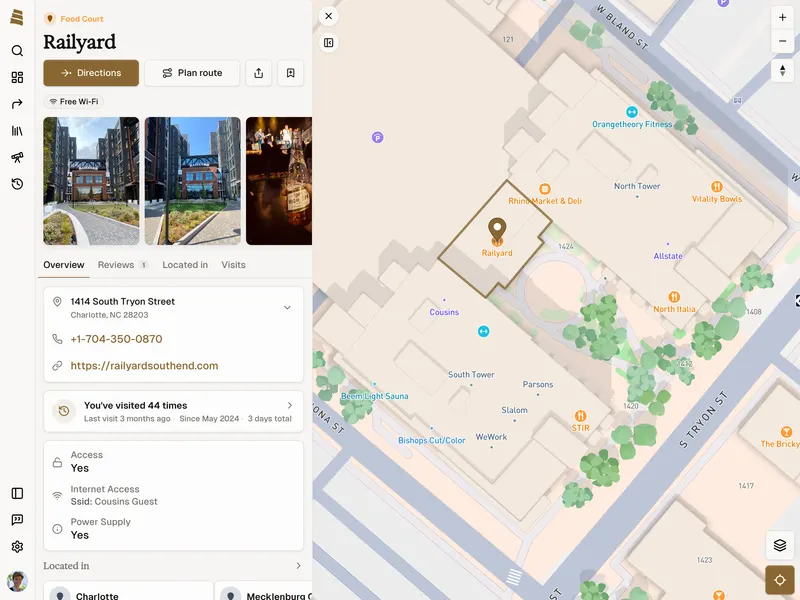
Task: Expand the Located in section arrow
Action: (298, 566)
